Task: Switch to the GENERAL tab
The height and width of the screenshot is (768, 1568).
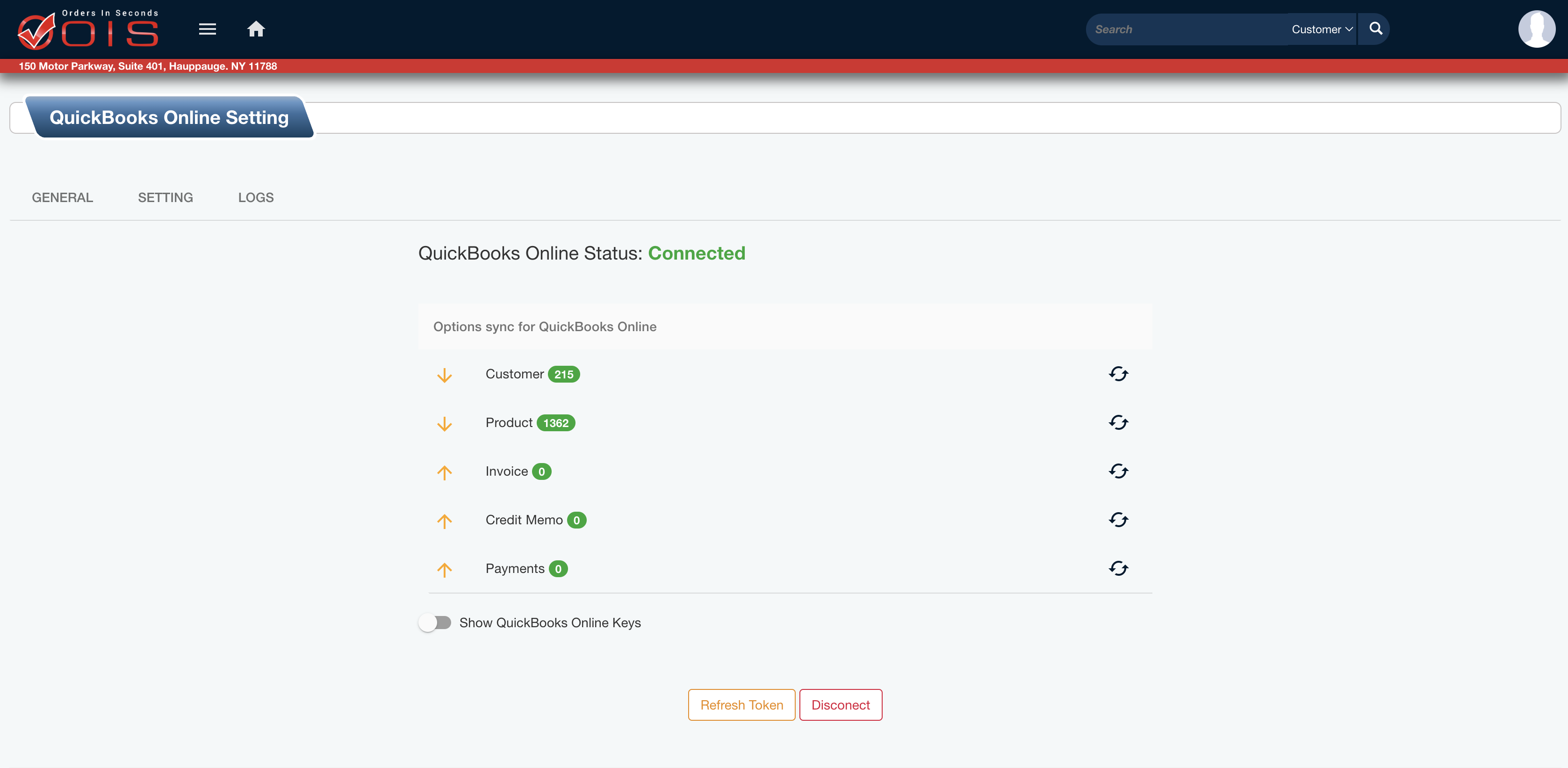Action: coord(62,197)
